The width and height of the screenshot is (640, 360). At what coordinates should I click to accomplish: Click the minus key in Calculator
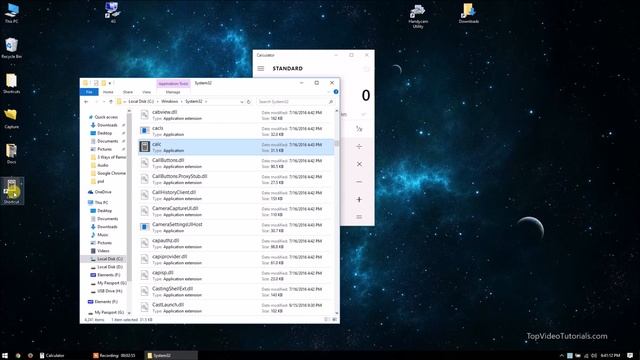coord(359,182)
